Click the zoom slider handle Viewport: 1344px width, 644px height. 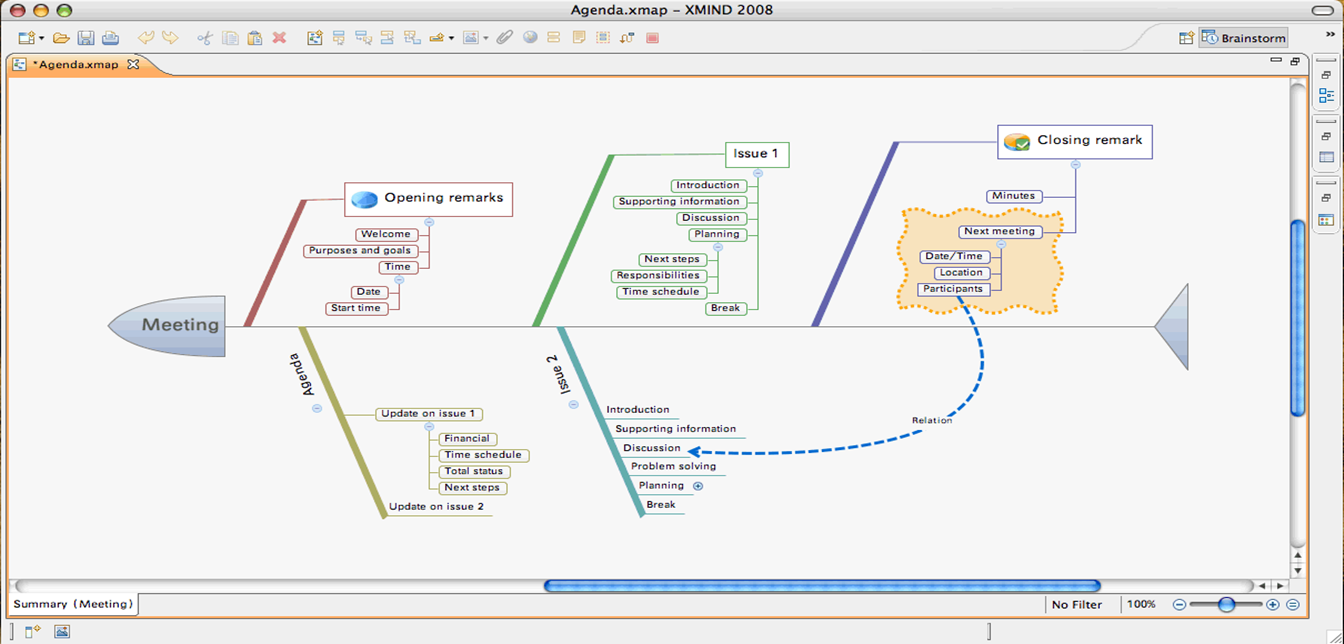pos(1226,604)
